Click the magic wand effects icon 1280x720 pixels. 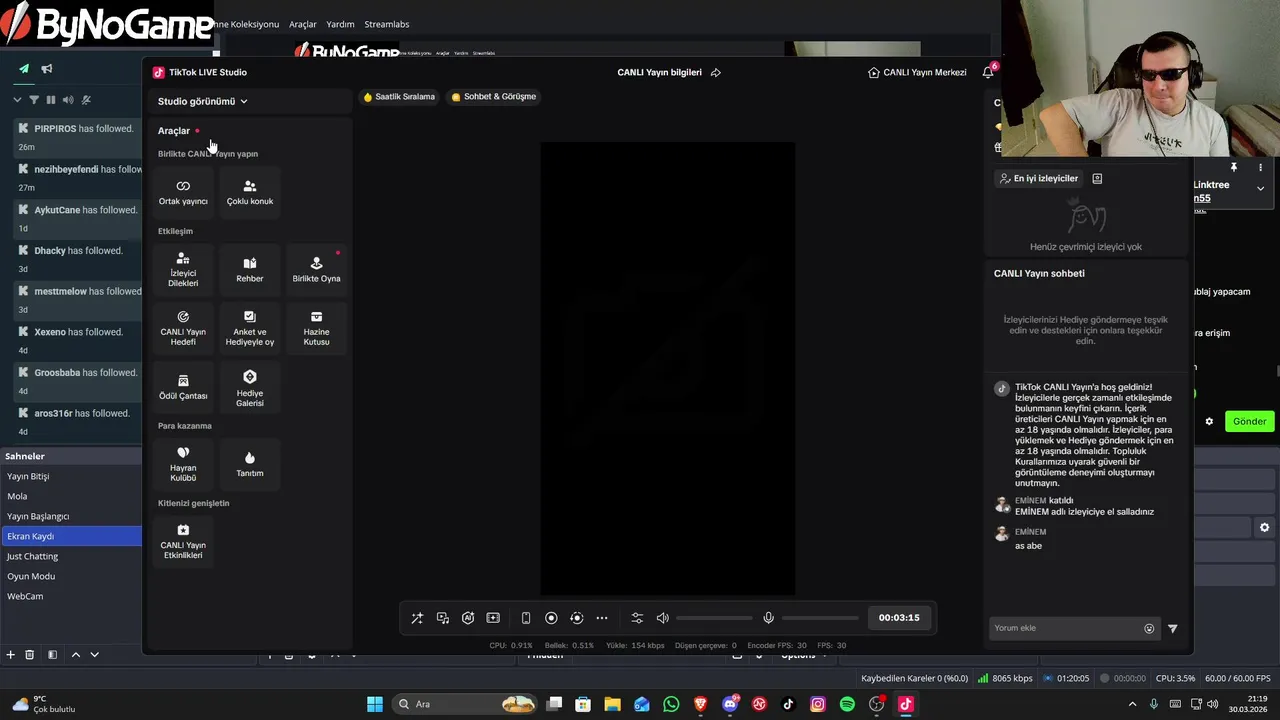click(417, 618)
